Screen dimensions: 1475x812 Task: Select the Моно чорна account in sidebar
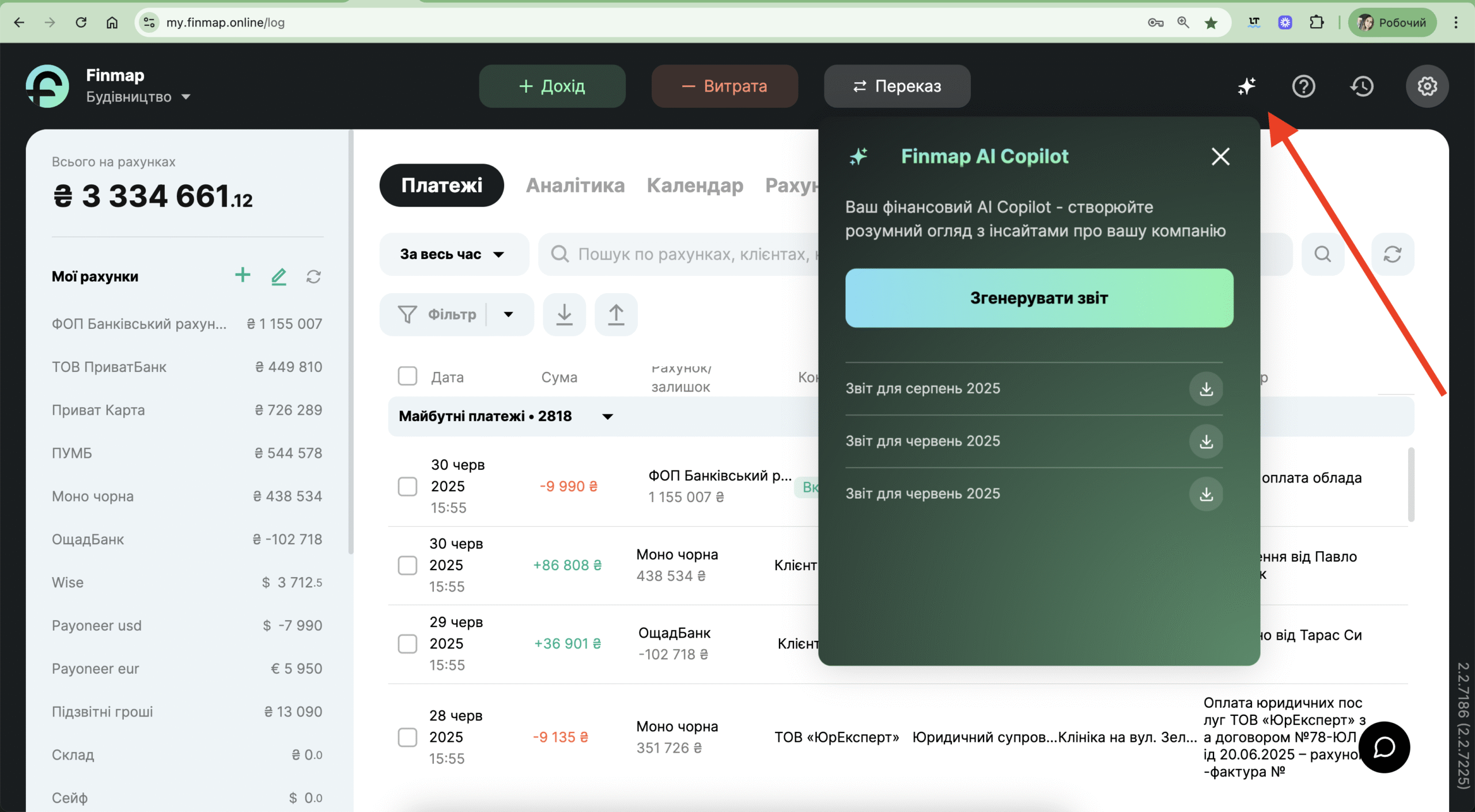pos(187,496)
